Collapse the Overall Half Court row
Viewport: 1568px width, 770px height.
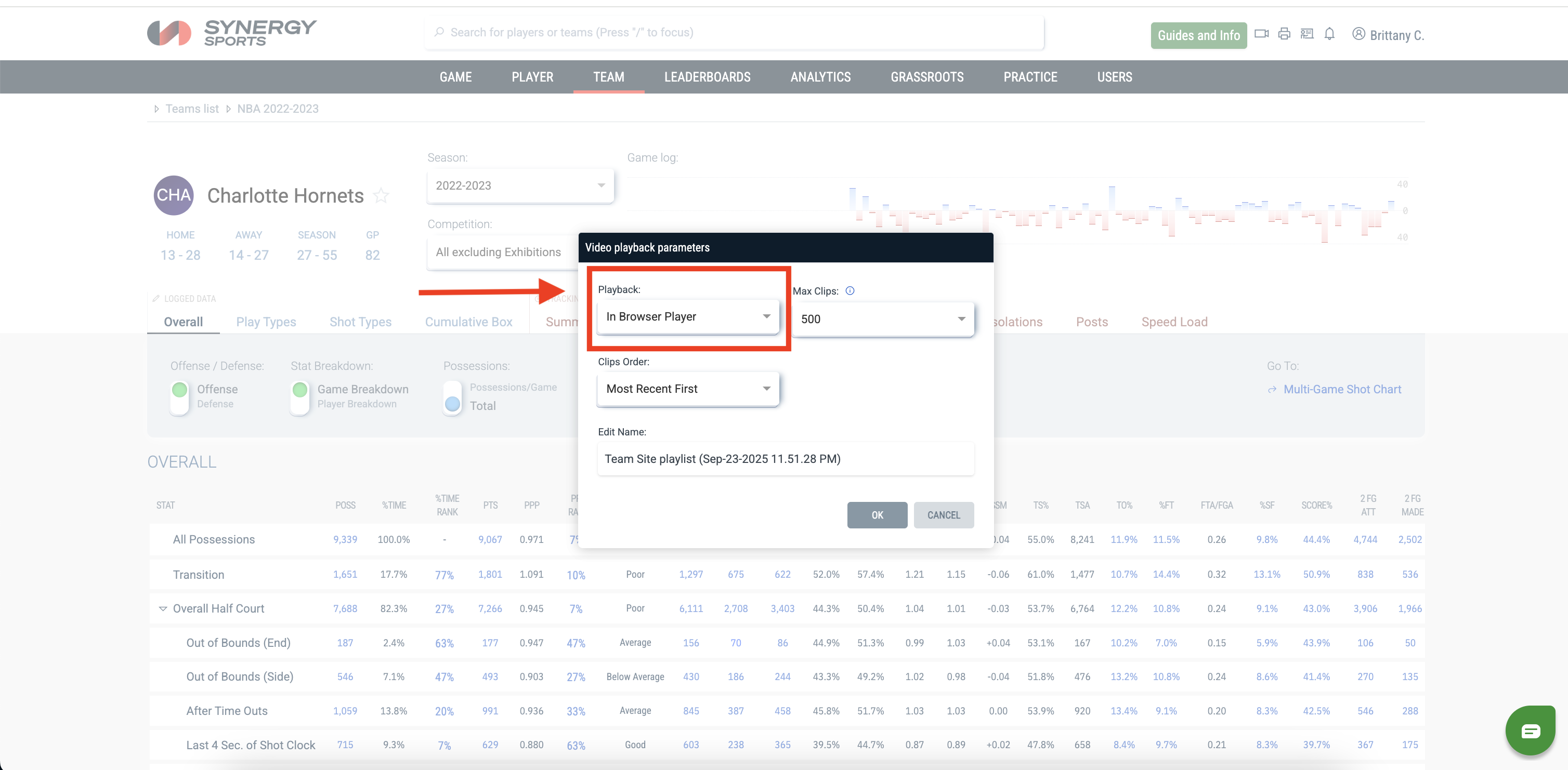click(x=163, y=609)
